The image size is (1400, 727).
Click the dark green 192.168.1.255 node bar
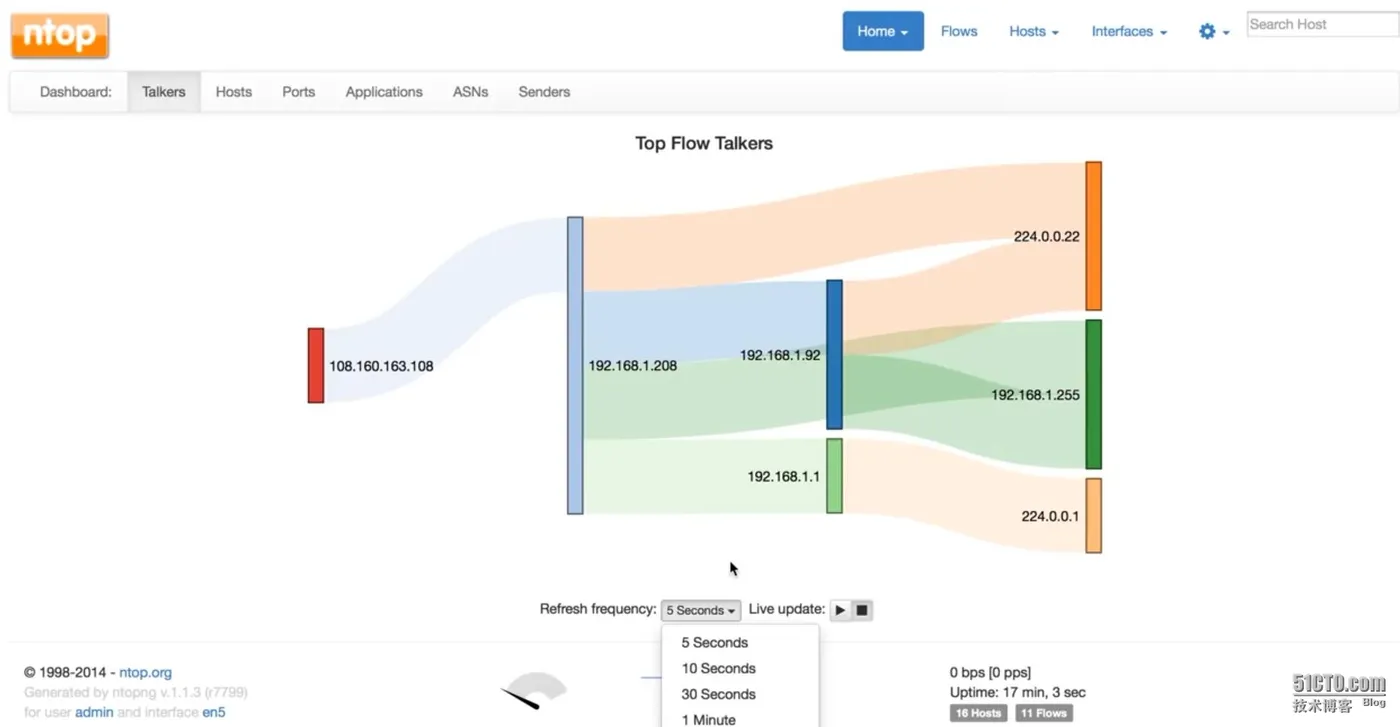1094,394
